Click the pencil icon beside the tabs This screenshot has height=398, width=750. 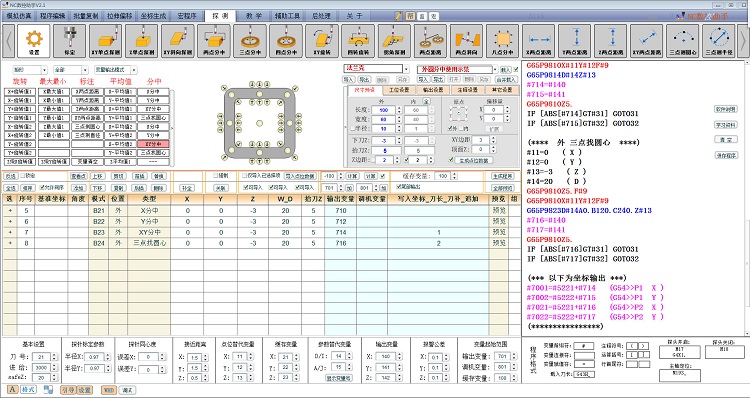[399, 16]
